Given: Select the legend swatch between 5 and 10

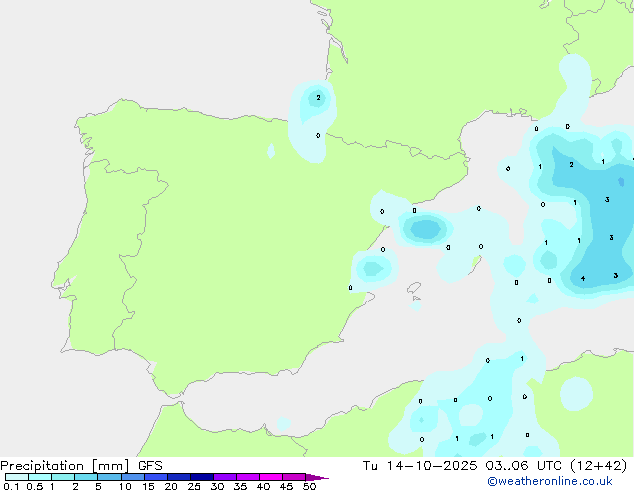Looking at the screenshot, I should pos(110,477).
